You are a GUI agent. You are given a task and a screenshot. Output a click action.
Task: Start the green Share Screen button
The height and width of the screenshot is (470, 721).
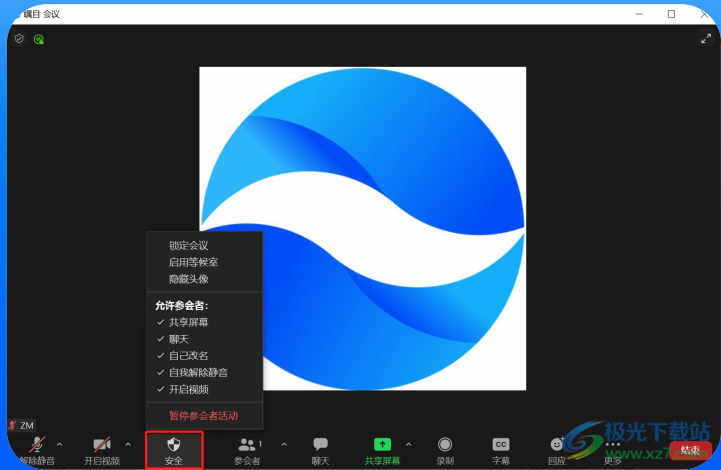point(382,444)
